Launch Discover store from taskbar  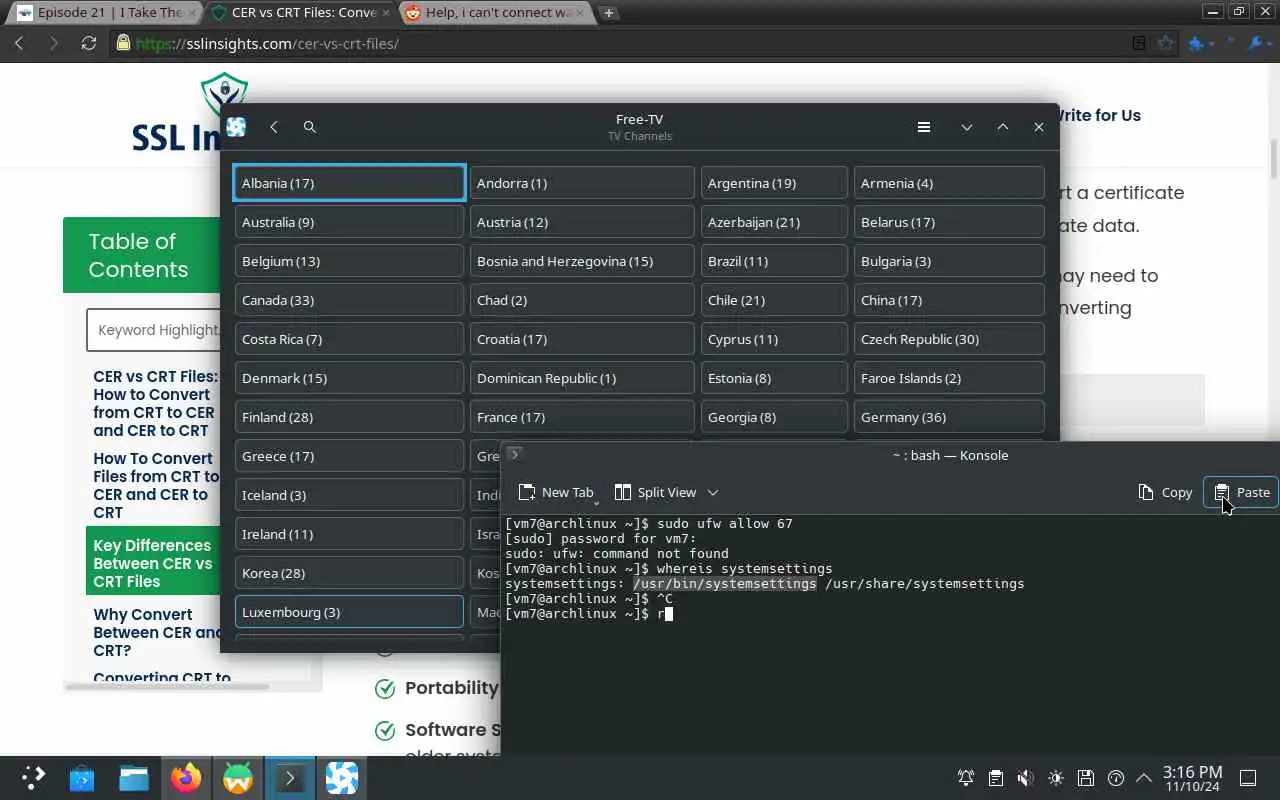[82, 777]
